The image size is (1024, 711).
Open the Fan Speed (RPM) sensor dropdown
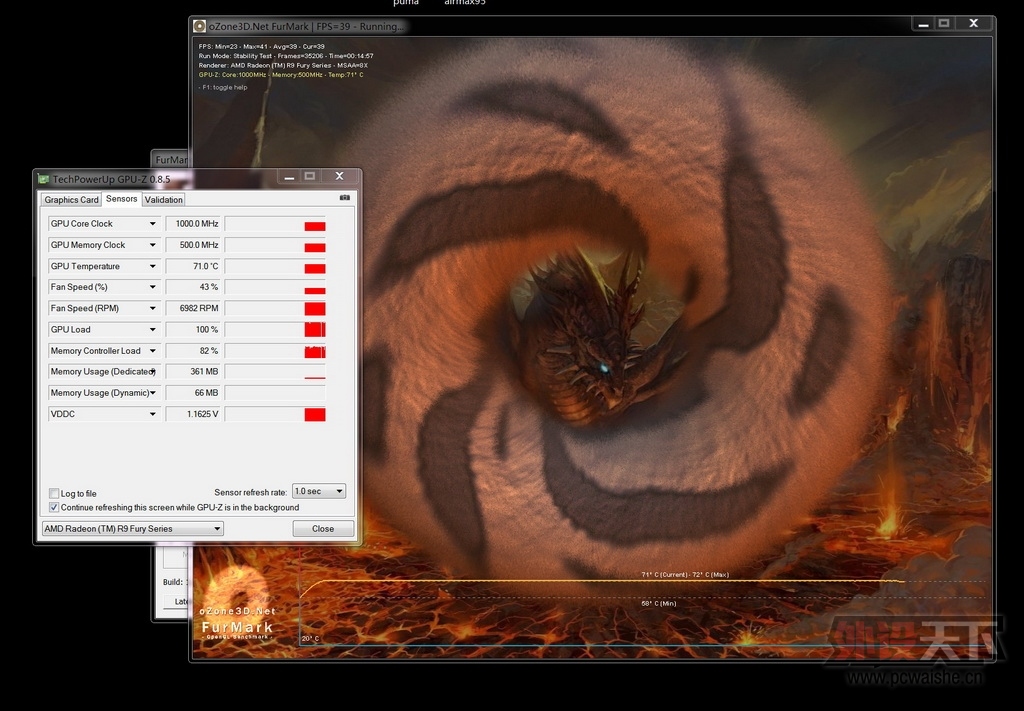pyautogui.click(x=153, y=308)
